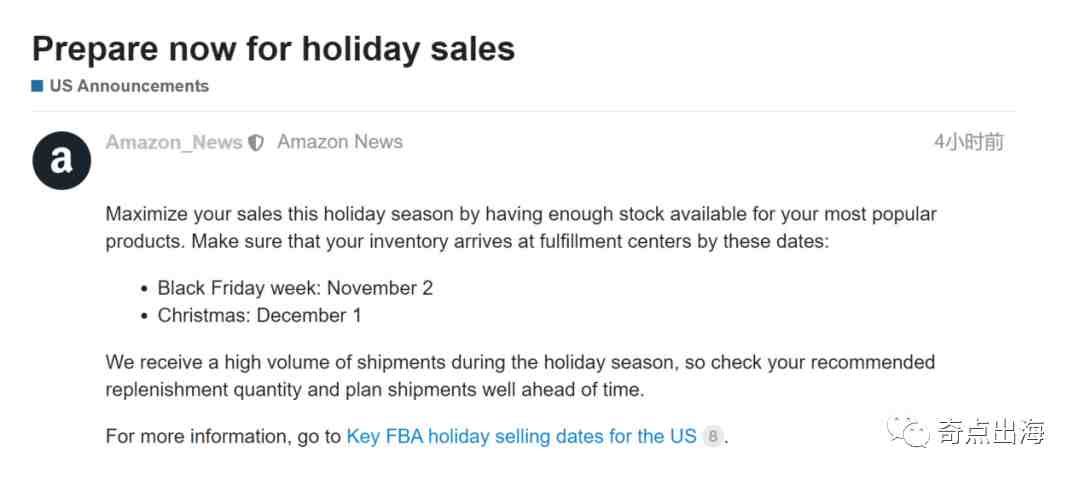Click the WeChat logo in the watermark
The width and height of the screenshot is (1080, 480).
(908, 430)
